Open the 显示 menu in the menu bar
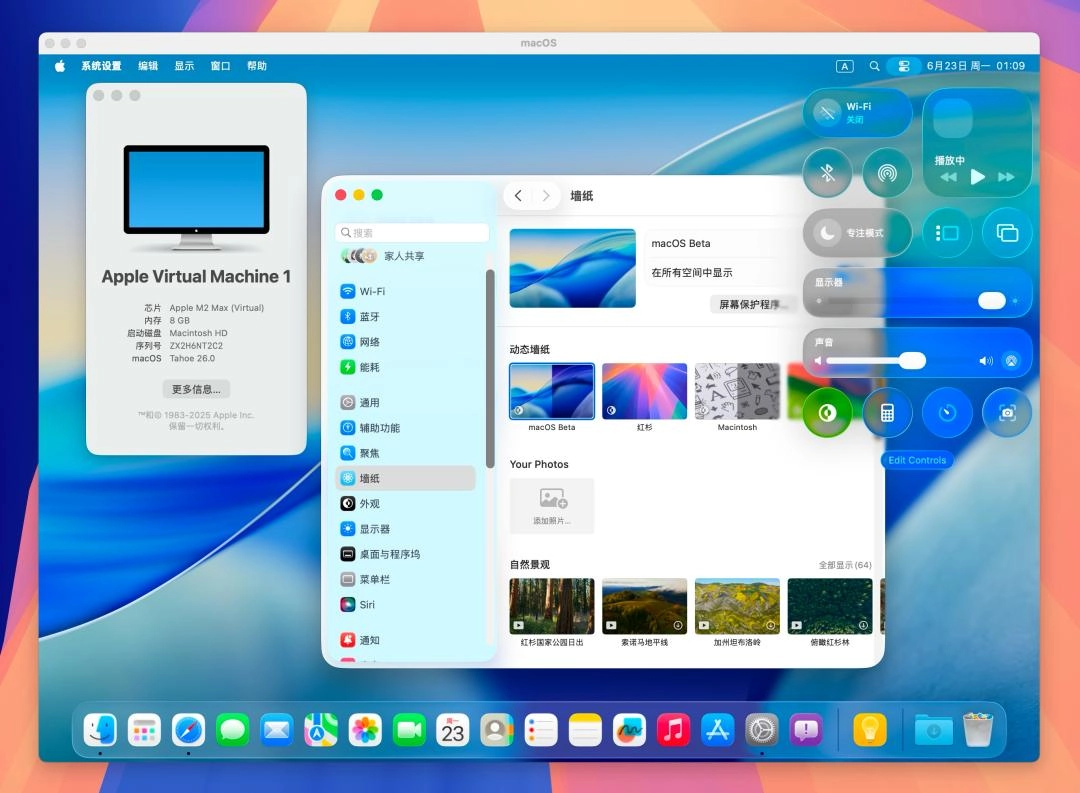This screenshot has height=793, width=1080. point(184,66)
